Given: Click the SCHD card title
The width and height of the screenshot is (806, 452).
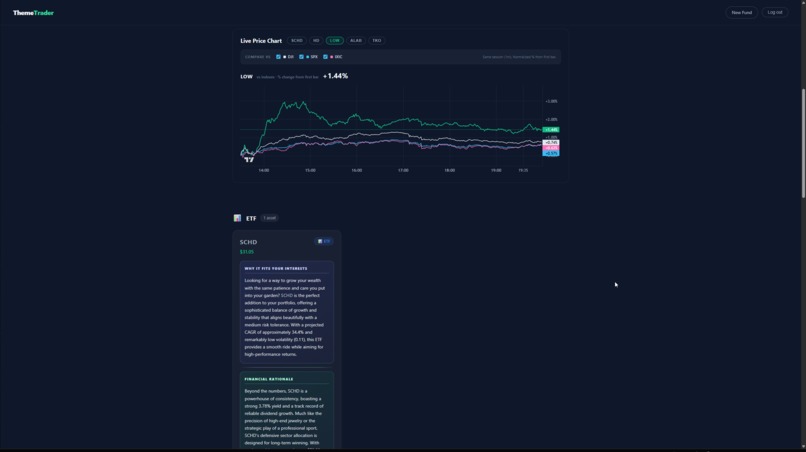Looking at the screenshot, I should click(x=248, y=242).
